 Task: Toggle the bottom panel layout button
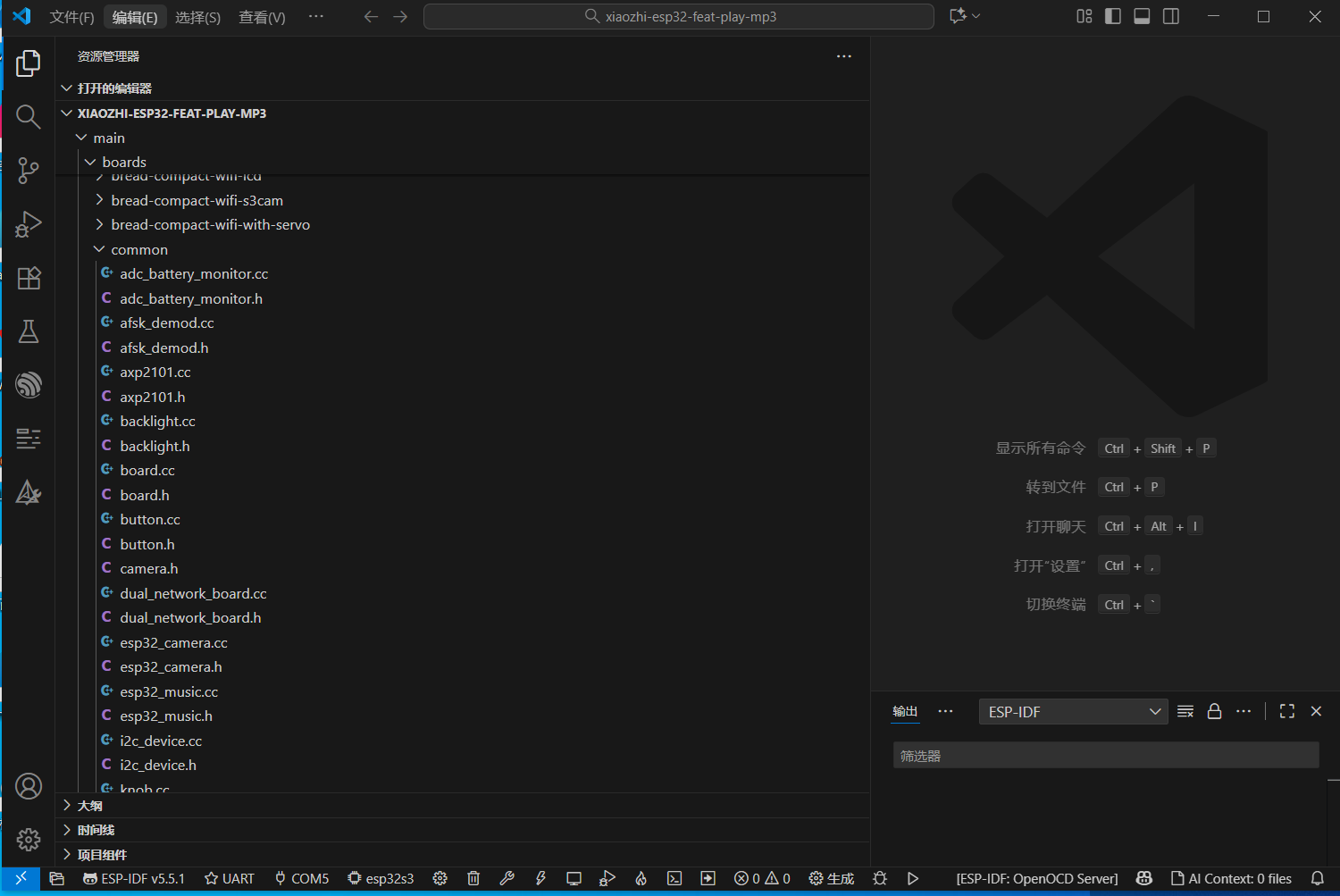[1142, 16]
